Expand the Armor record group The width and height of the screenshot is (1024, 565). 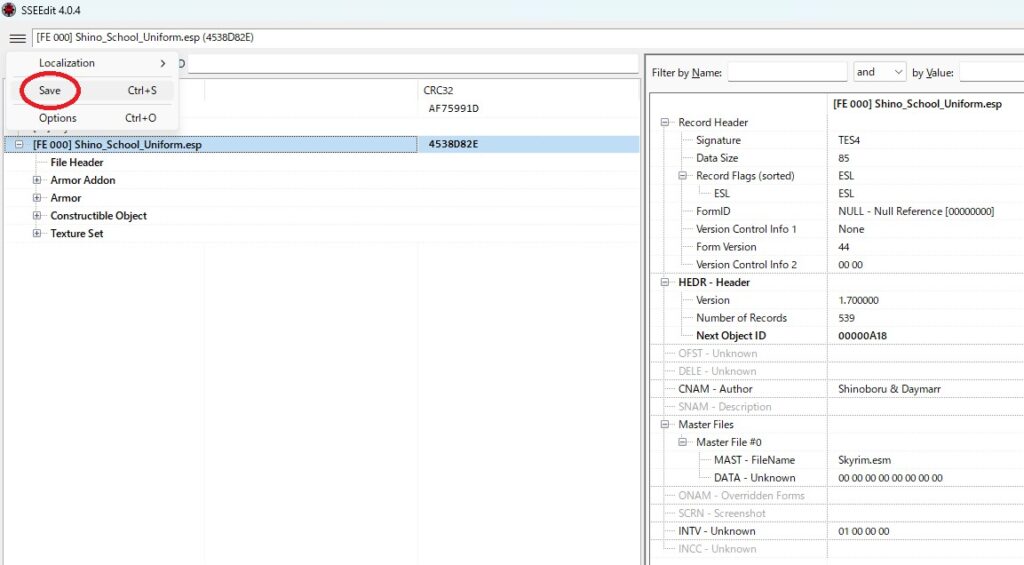point(37,198)
